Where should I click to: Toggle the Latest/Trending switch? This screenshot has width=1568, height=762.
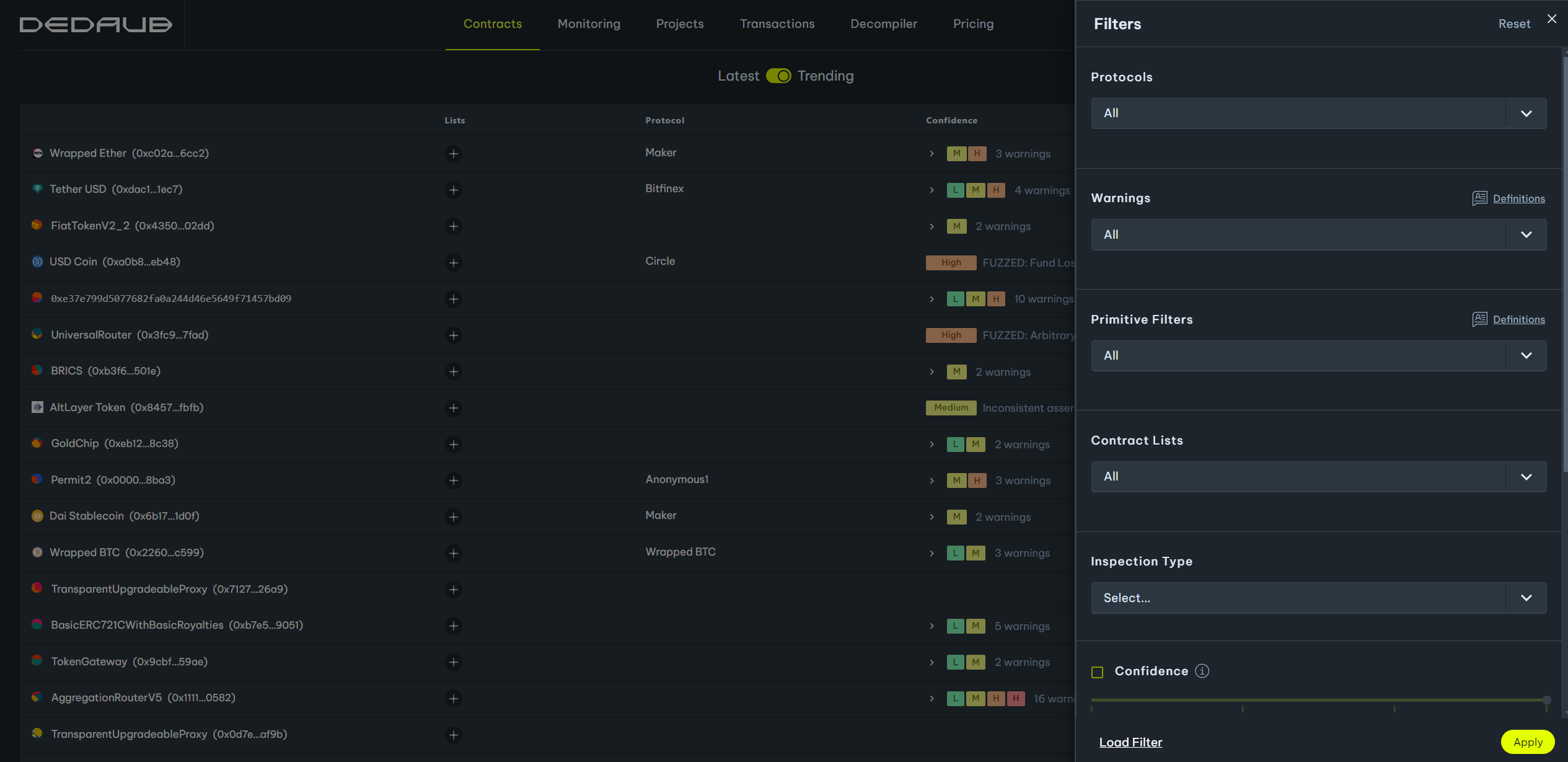click(778, 76)
